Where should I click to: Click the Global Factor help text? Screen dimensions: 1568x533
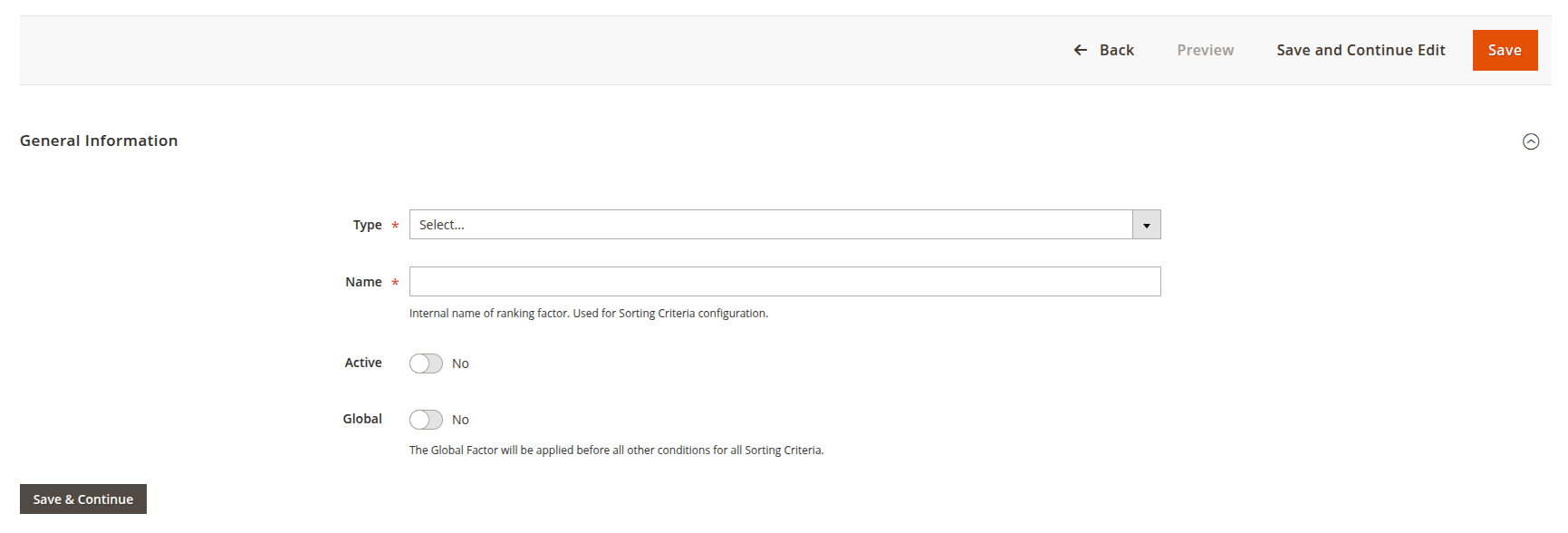[x=616, y=451]
